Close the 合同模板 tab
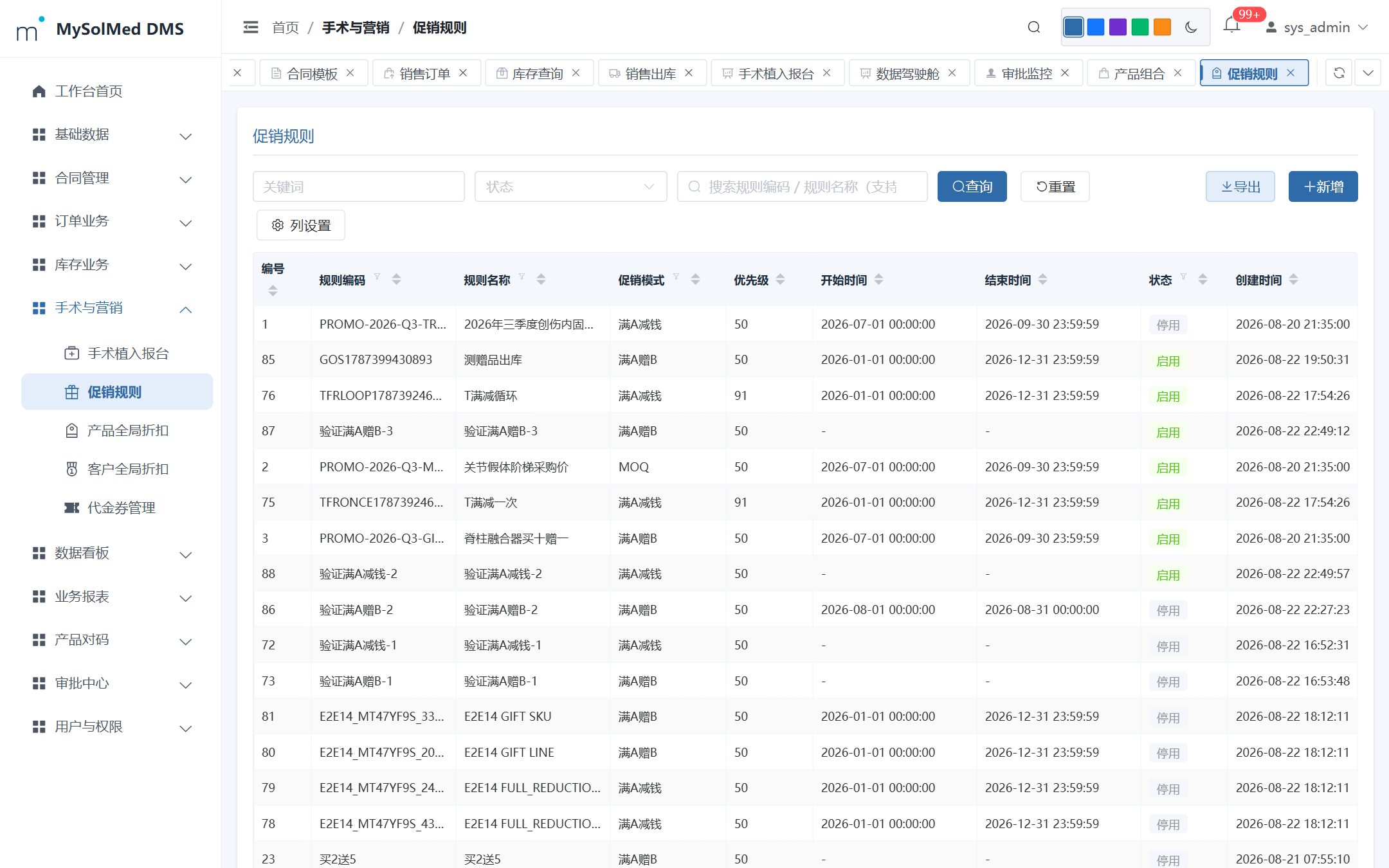This screenshot has height=868, width=1389. [350, 73]
